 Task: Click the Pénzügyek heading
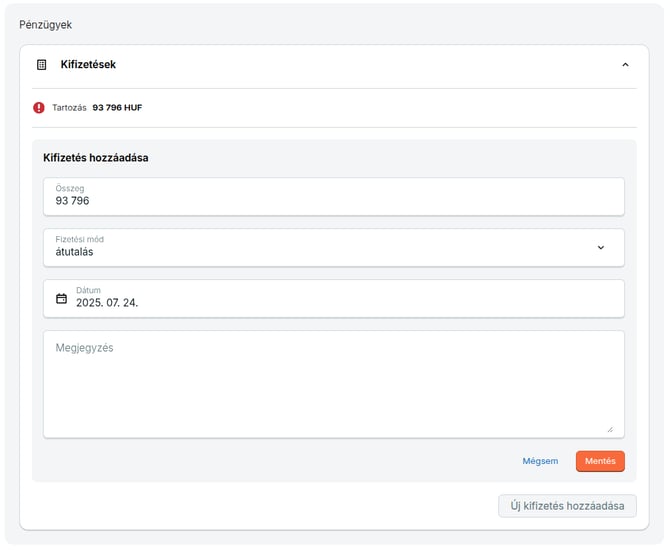pyautogui.click(x=46, y=24)
